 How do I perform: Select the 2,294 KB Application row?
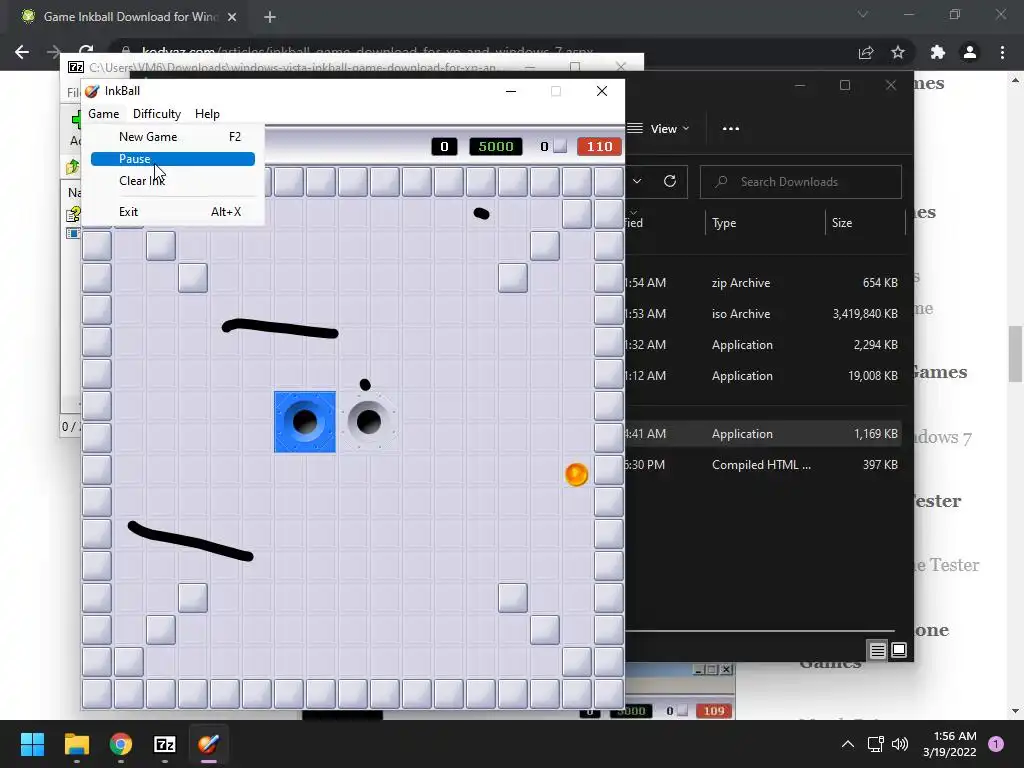(x=763, y=345)
